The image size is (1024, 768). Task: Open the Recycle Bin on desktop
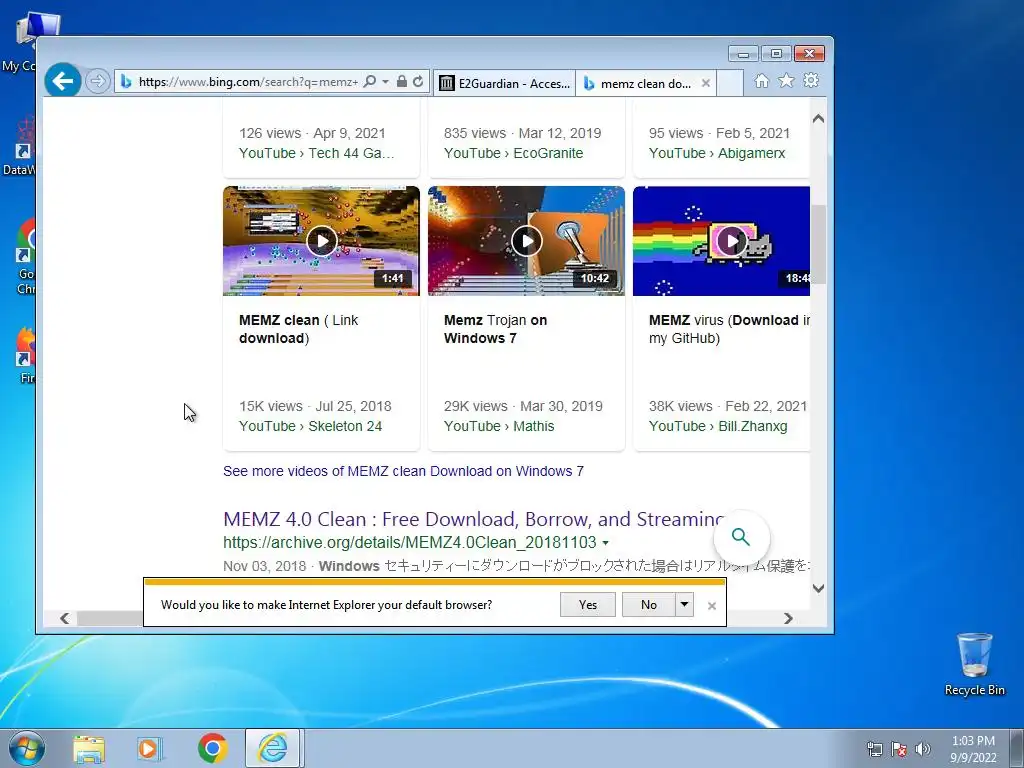(974, 665)
